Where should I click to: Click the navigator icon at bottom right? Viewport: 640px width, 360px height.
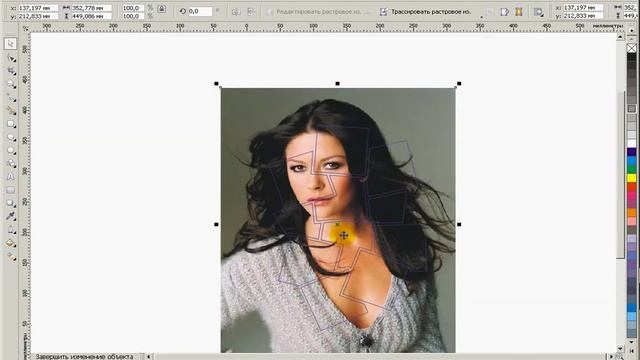pos(620,357)
